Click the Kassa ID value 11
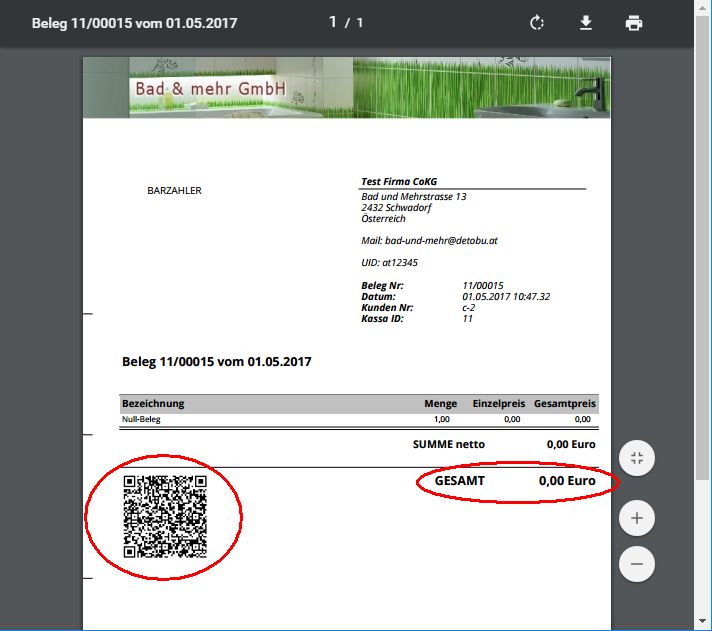This screenshot has height=631, width=712. (467, 318)
